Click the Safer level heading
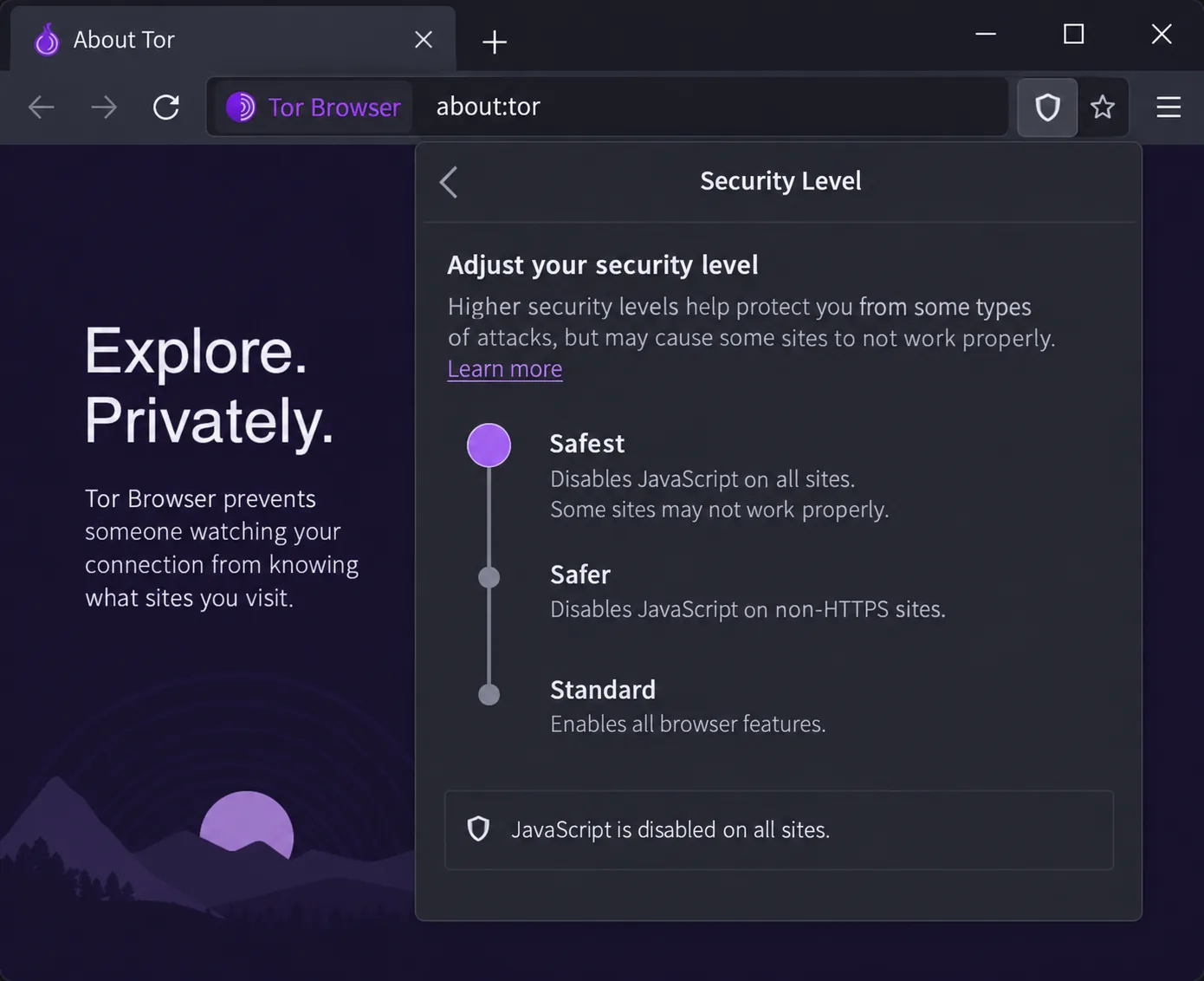The height and width of the screenshot is (981, 1204). tap(580, 575)
